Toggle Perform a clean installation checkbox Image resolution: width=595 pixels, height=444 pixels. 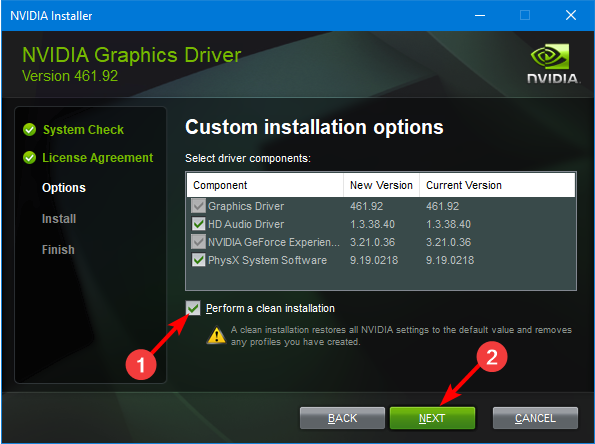[193, 308]
